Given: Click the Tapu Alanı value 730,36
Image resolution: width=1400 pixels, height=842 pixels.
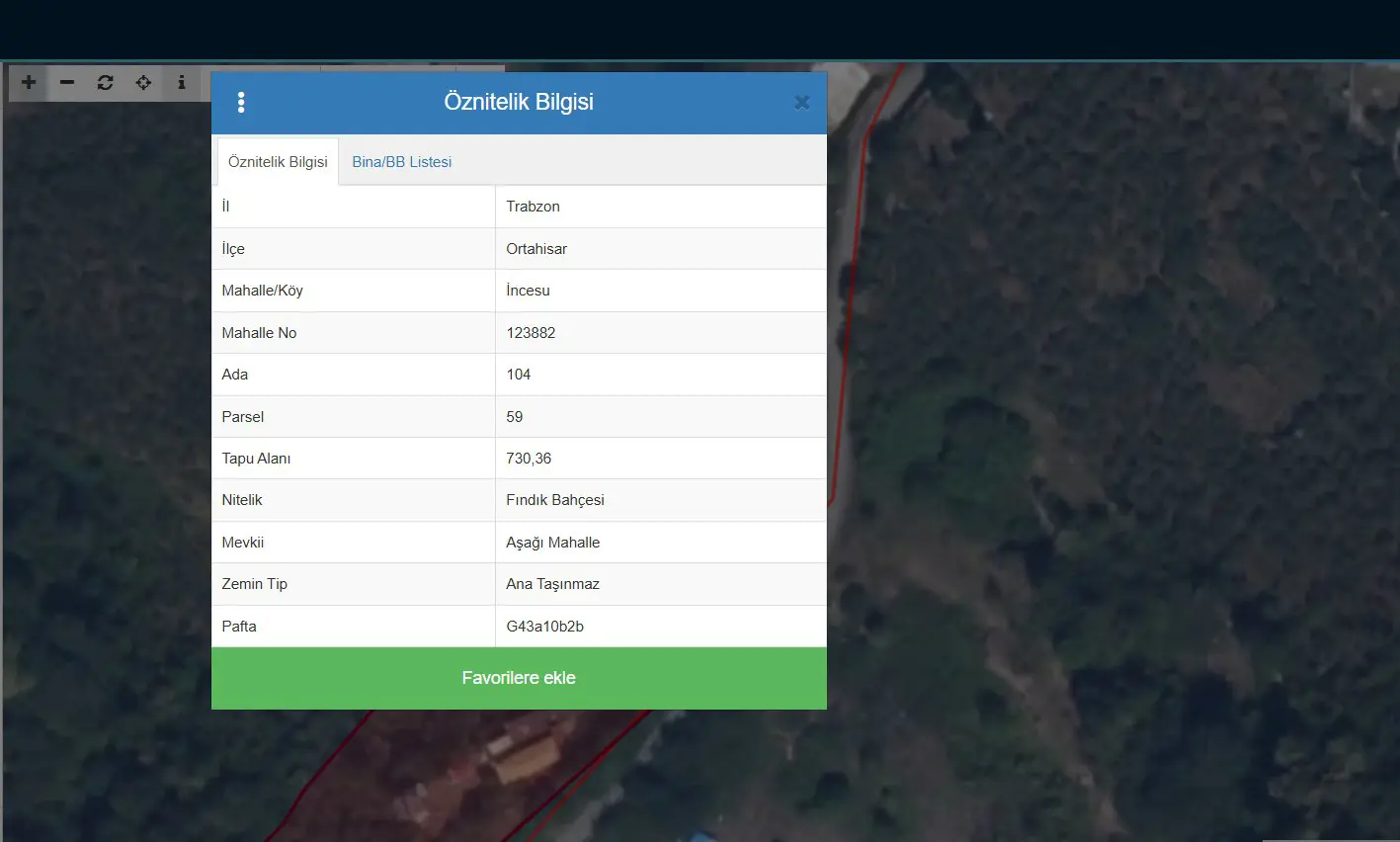Looking at the screenshot, I should click(x=529, y=459).
